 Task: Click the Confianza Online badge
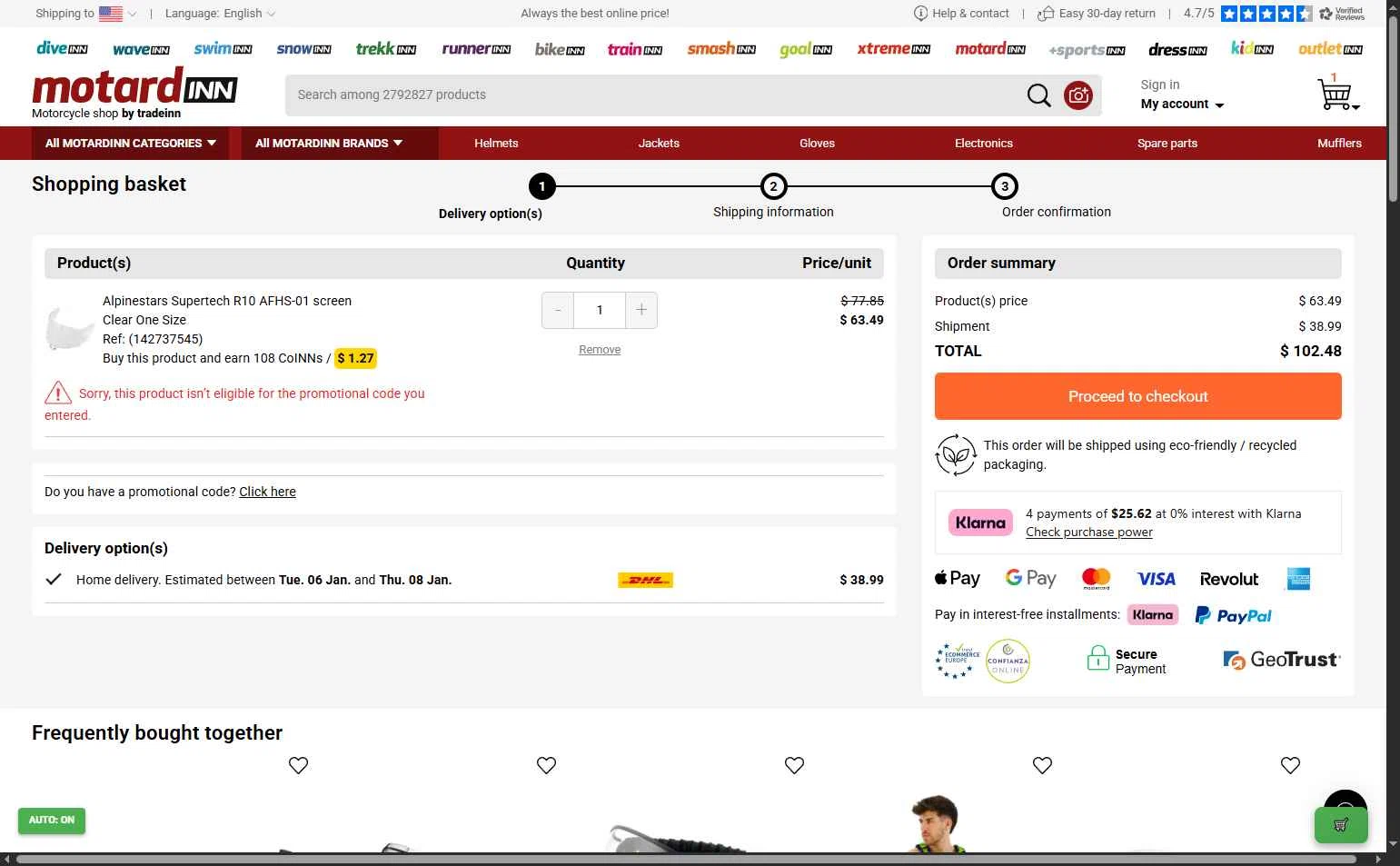pos(1008,662)
